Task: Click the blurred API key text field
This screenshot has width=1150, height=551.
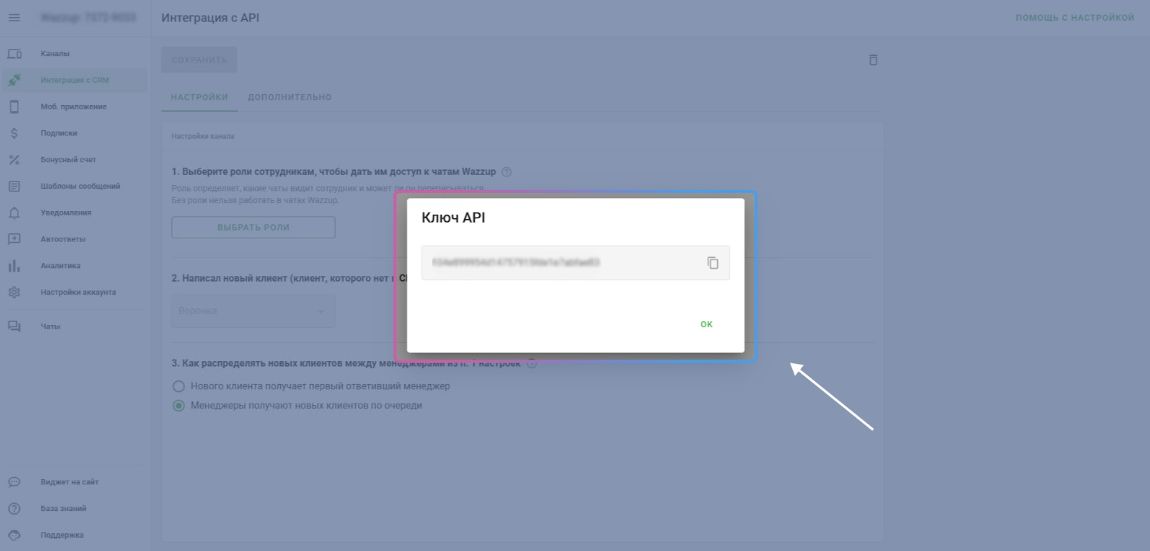Action: pos(560,263)
